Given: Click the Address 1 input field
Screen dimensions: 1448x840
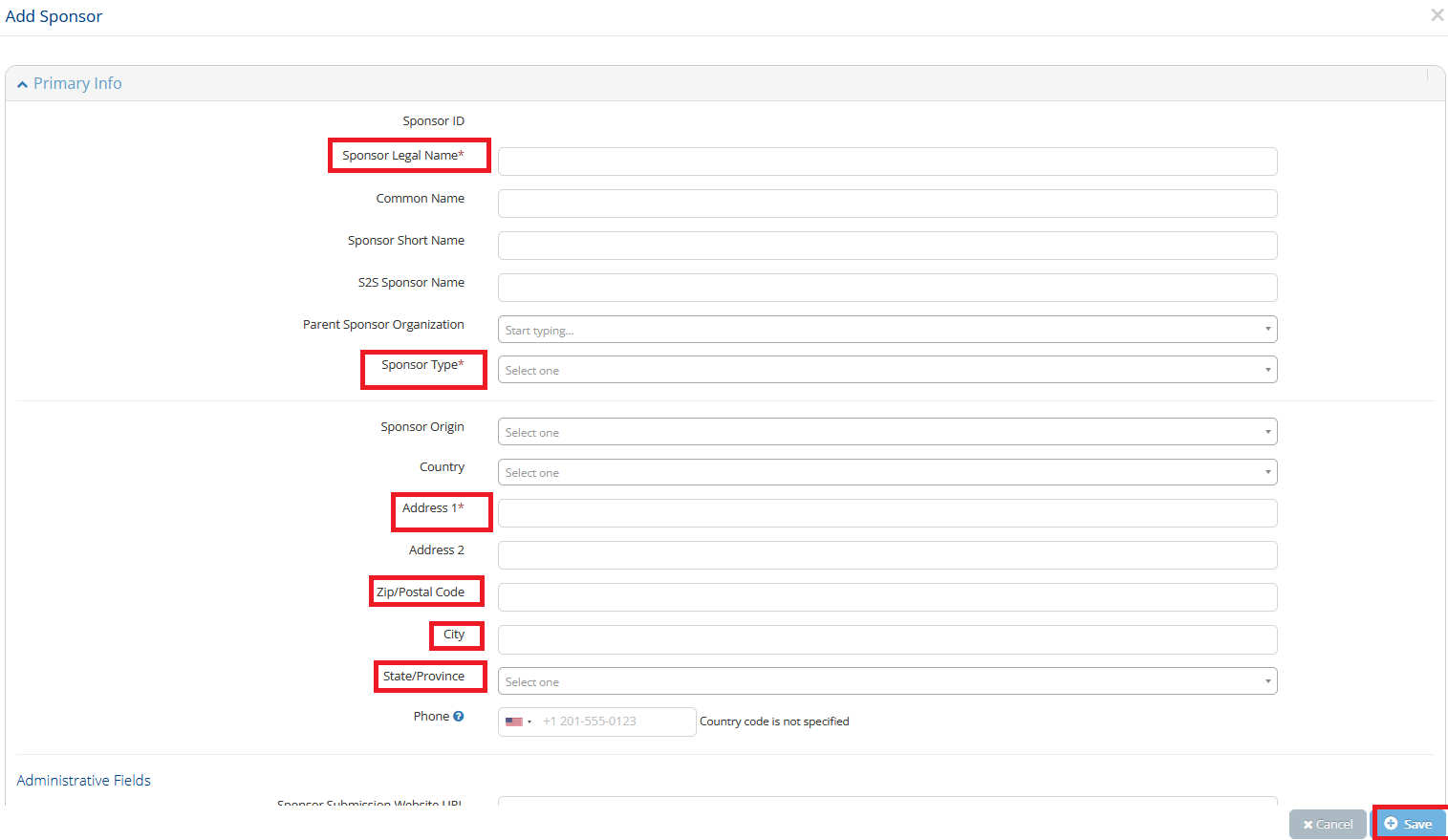Looking at the screenshot, I should [887, 513].
